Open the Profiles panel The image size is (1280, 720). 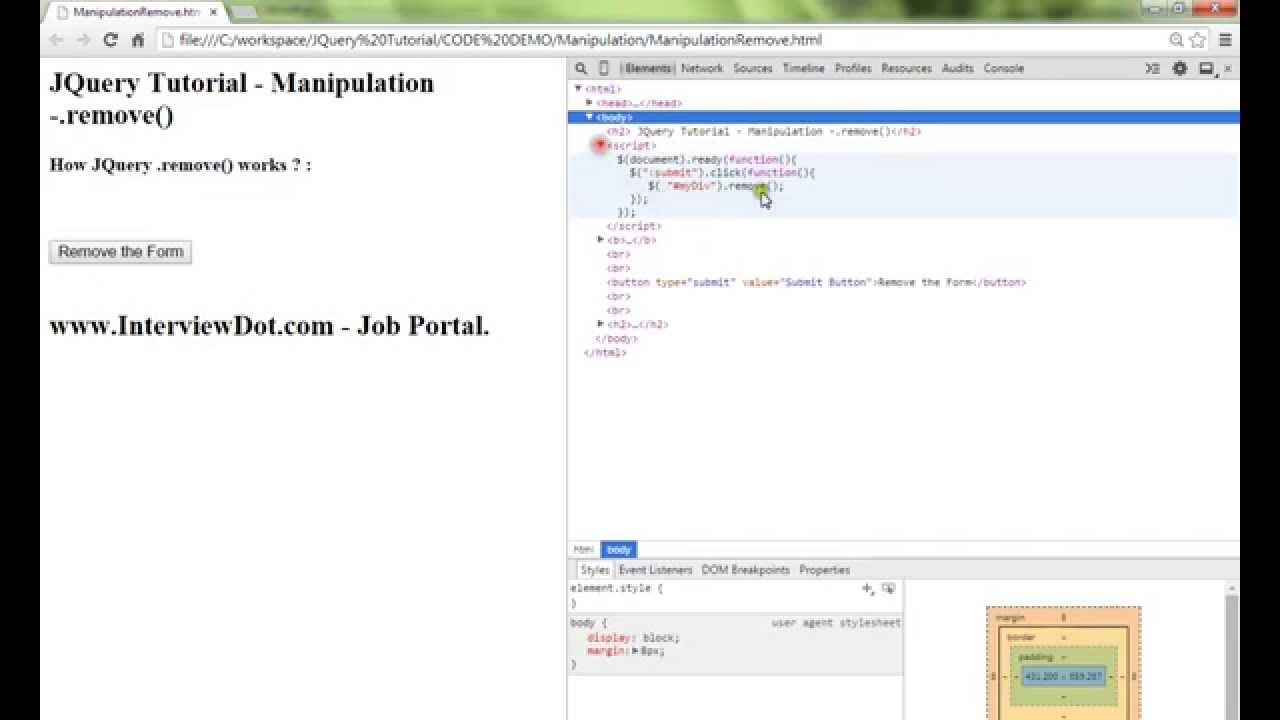pyautogui.click(x=853, y=68)
